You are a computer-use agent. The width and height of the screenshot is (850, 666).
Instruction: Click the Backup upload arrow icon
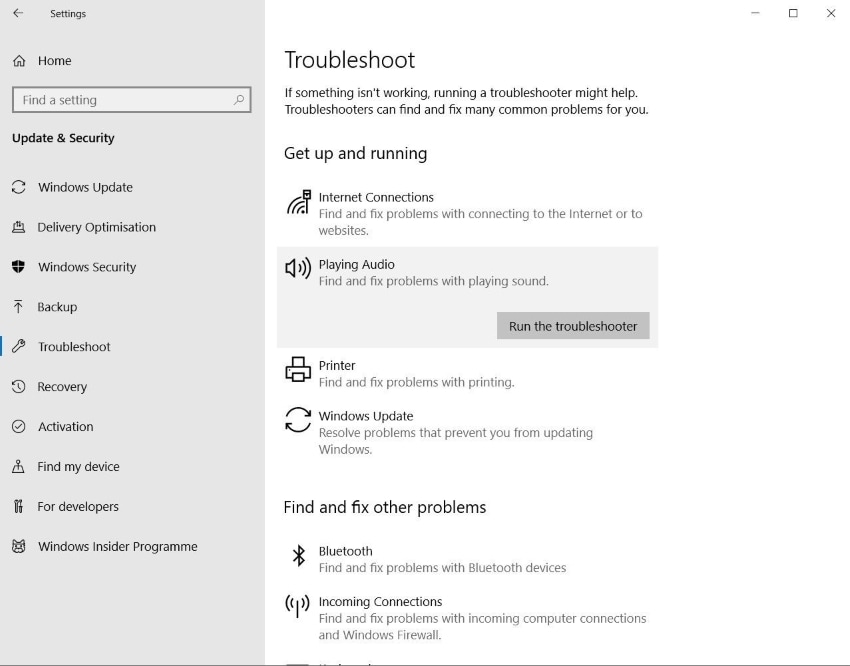18,307
